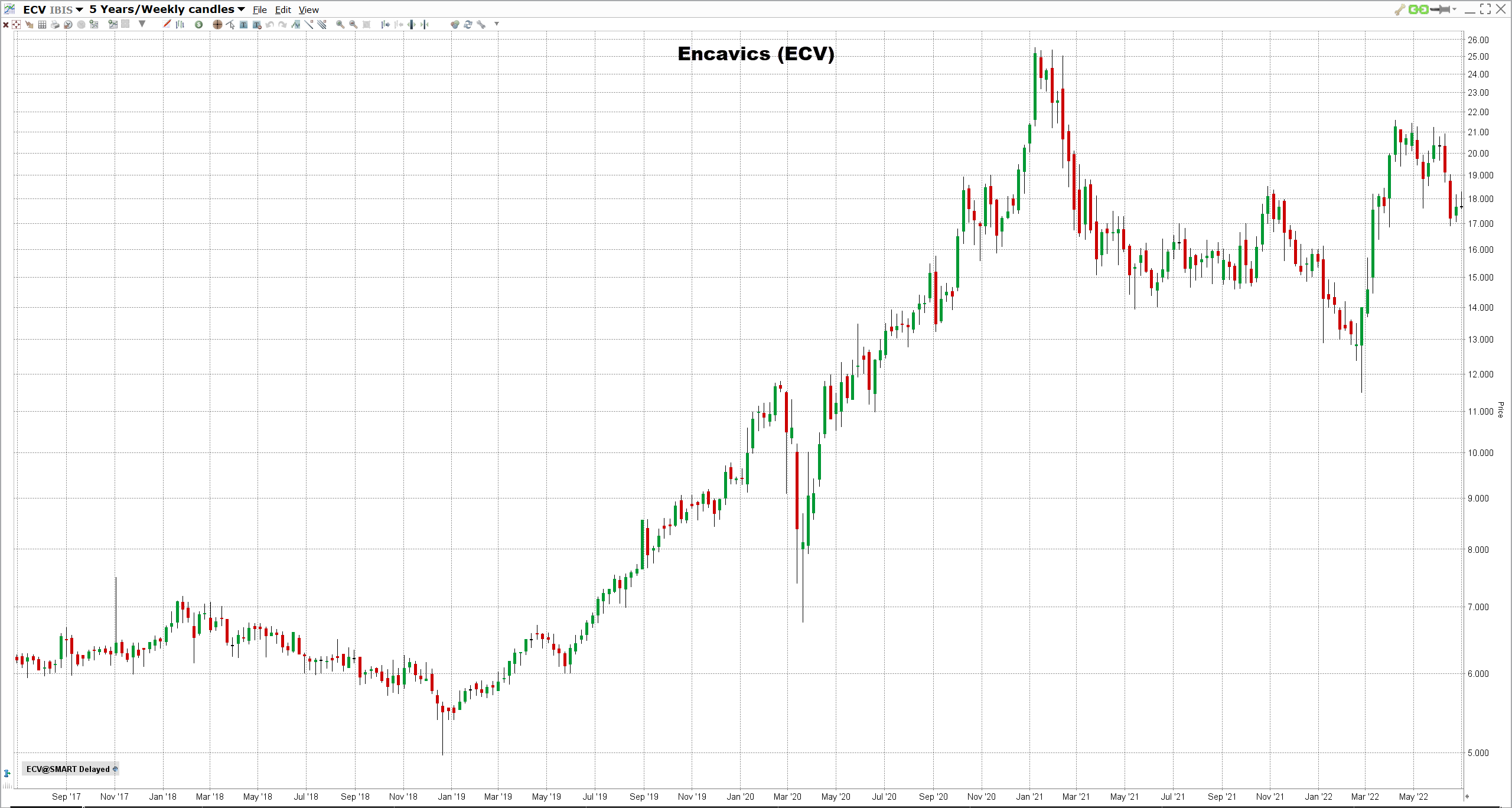Click the redo arrow in the toolbar
The image size is (1512, 808).
(282, 24)
